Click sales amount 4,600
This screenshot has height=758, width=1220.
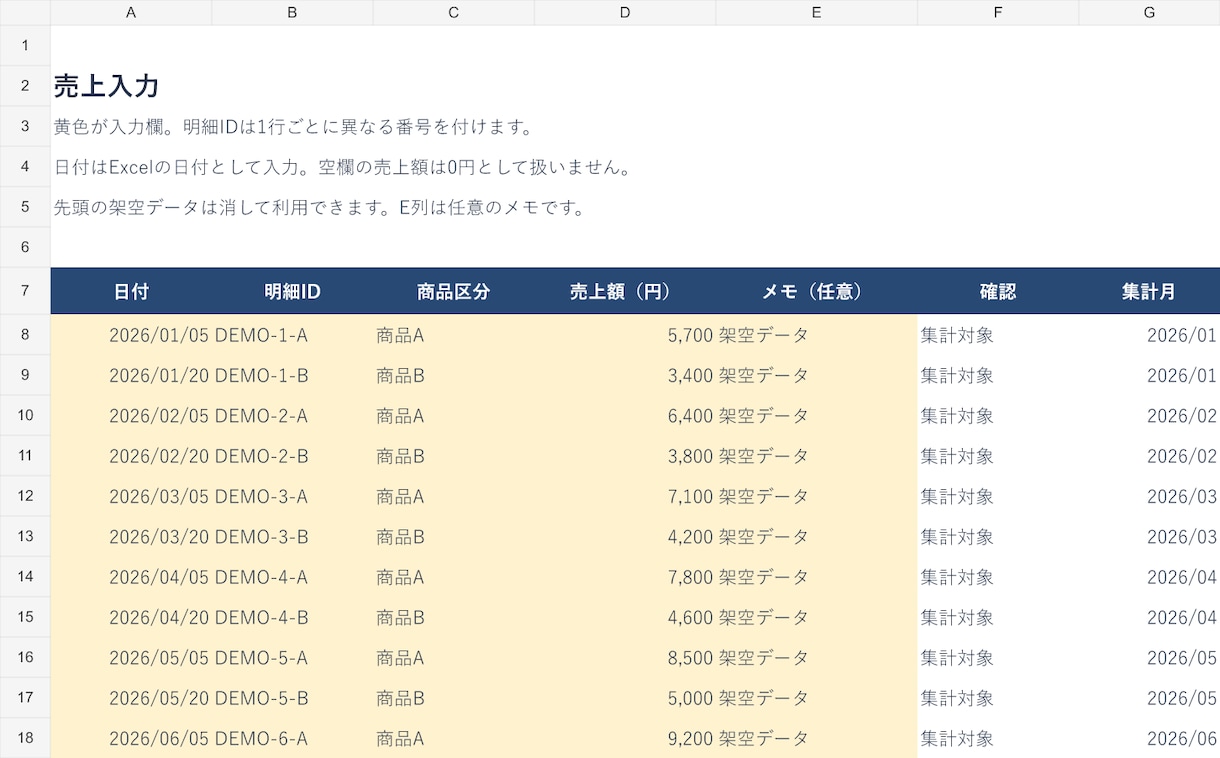tap(625, 617)
